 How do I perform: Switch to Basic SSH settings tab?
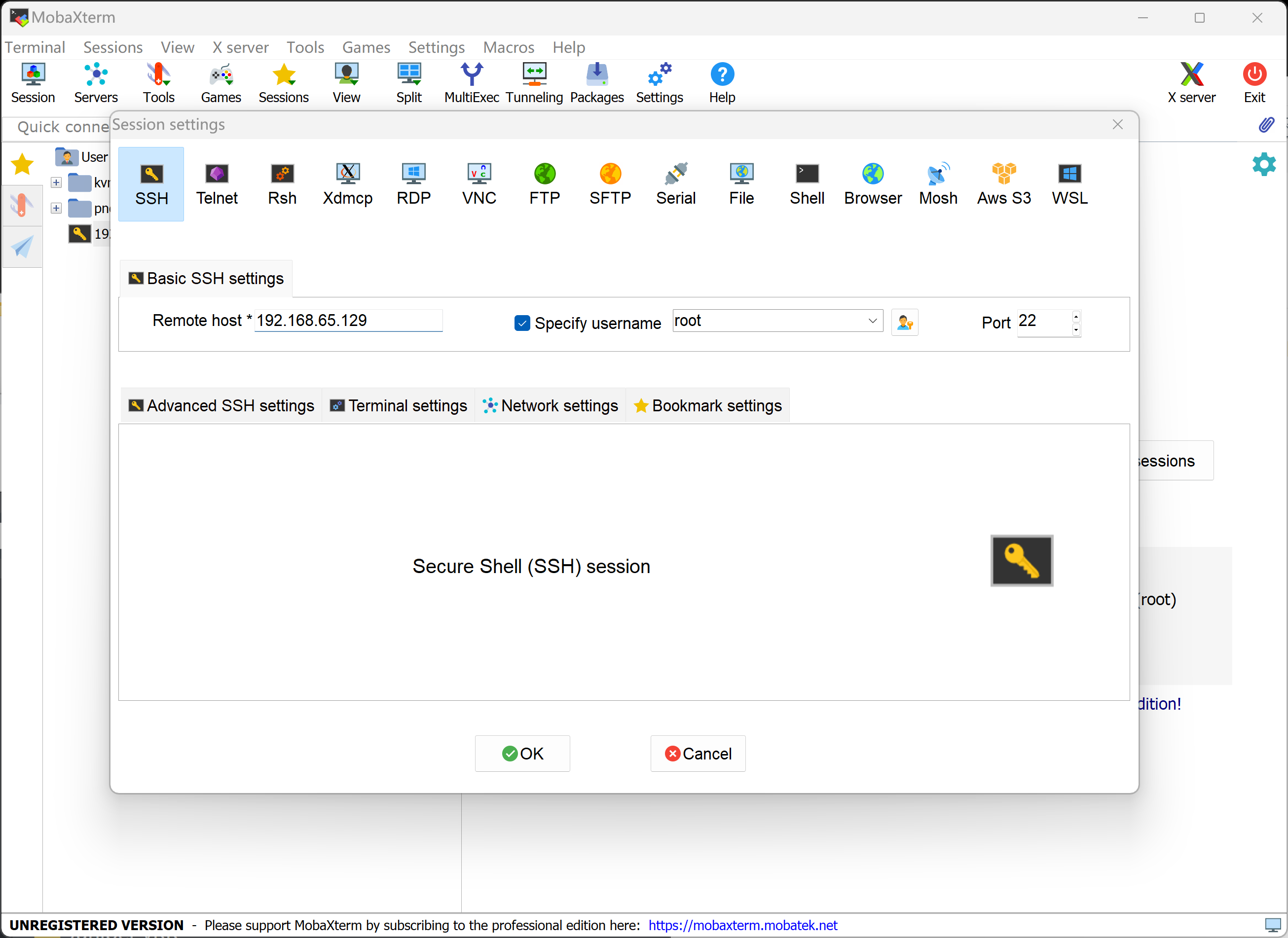coord(206,279)
